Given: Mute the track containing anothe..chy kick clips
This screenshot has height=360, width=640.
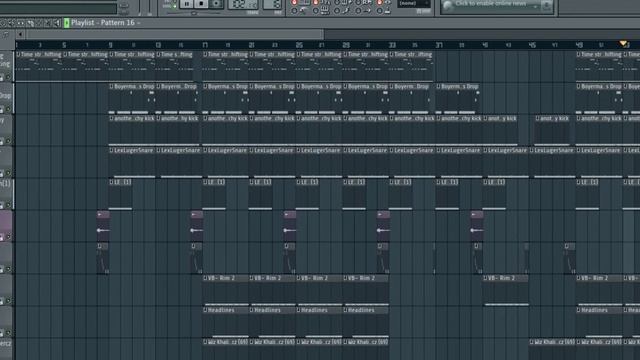Looking at the screenshot, I should 8,141.
